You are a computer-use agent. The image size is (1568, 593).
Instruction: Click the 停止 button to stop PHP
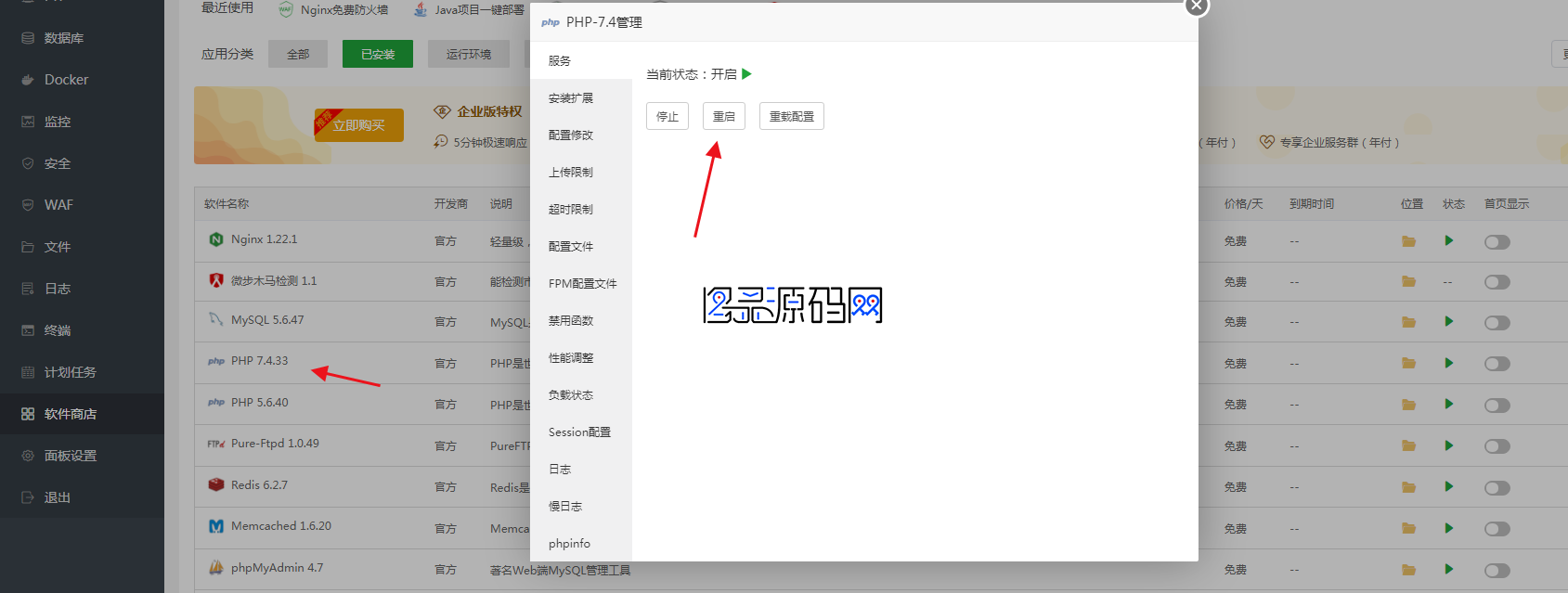pos(667,116)
